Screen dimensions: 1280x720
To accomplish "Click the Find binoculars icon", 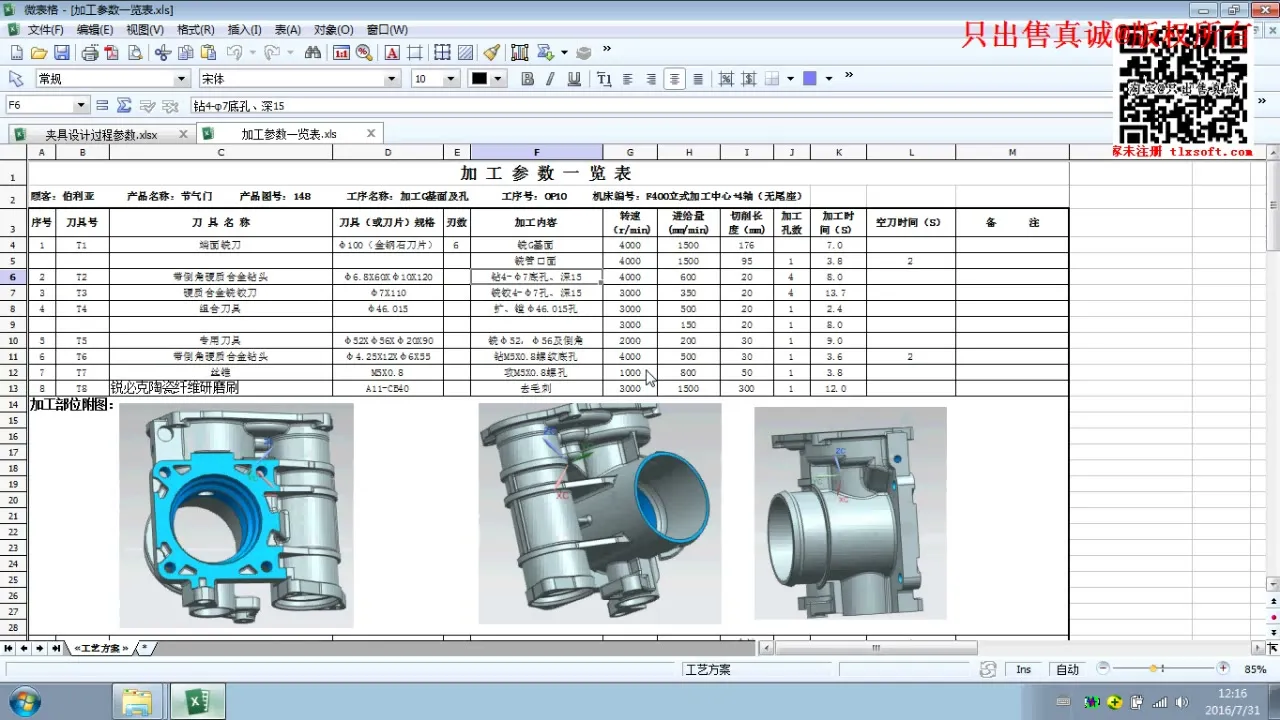I will click(312, 53).
